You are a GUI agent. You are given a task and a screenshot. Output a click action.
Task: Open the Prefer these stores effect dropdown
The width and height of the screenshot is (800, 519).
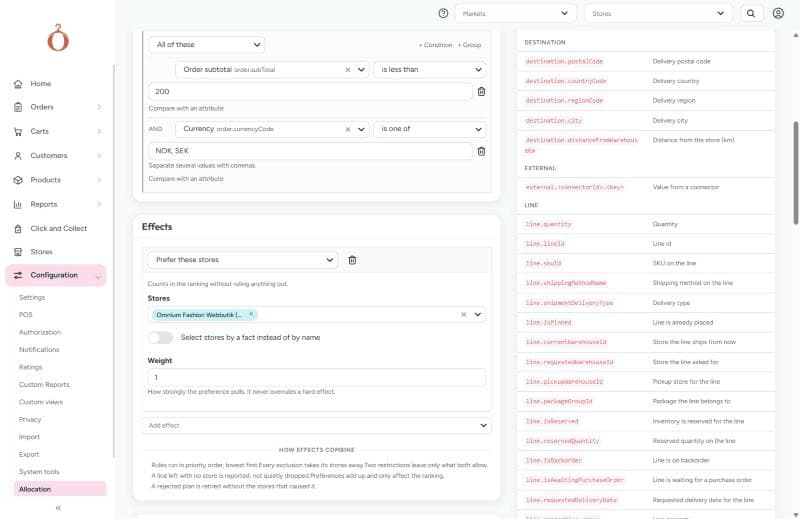[242, 260]
